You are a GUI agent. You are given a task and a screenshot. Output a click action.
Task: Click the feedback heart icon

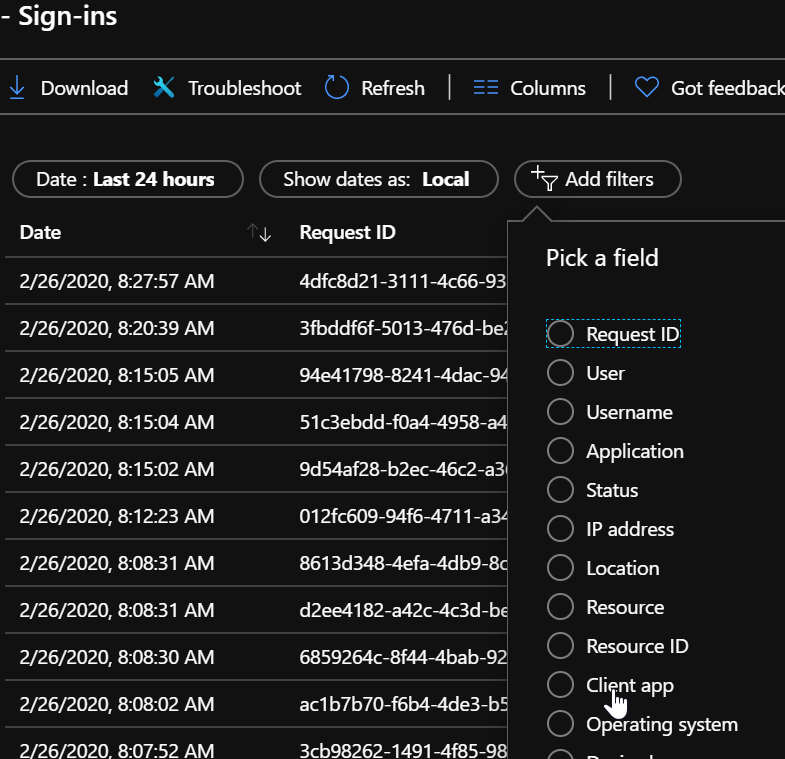(647, 88)
